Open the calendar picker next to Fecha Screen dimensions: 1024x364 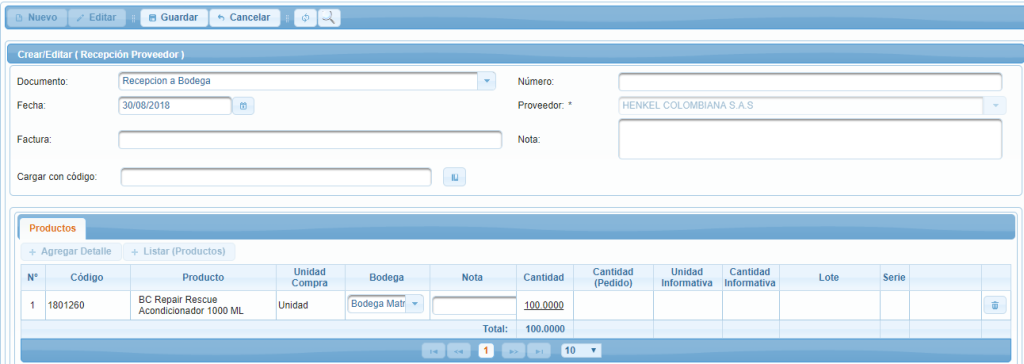(x=244, y=105)
